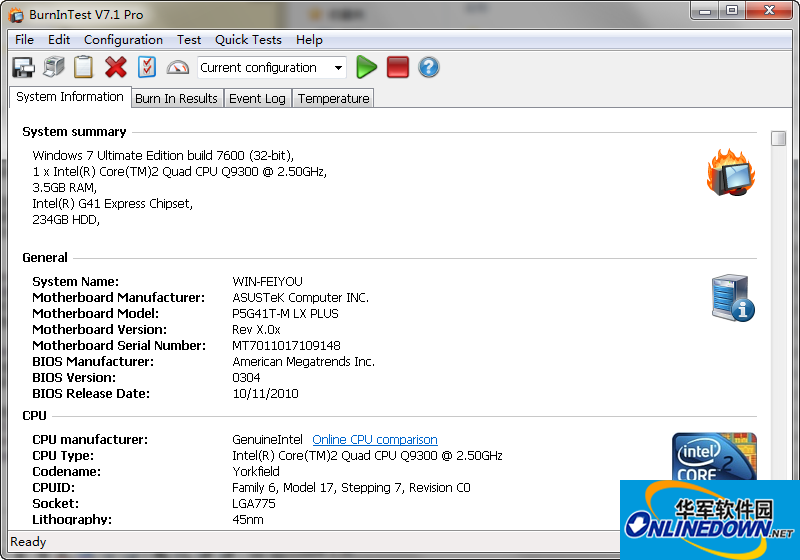Click the clipboard copy toolbar icon
This screenshot has height=560, width=800.
pos(84,67)
